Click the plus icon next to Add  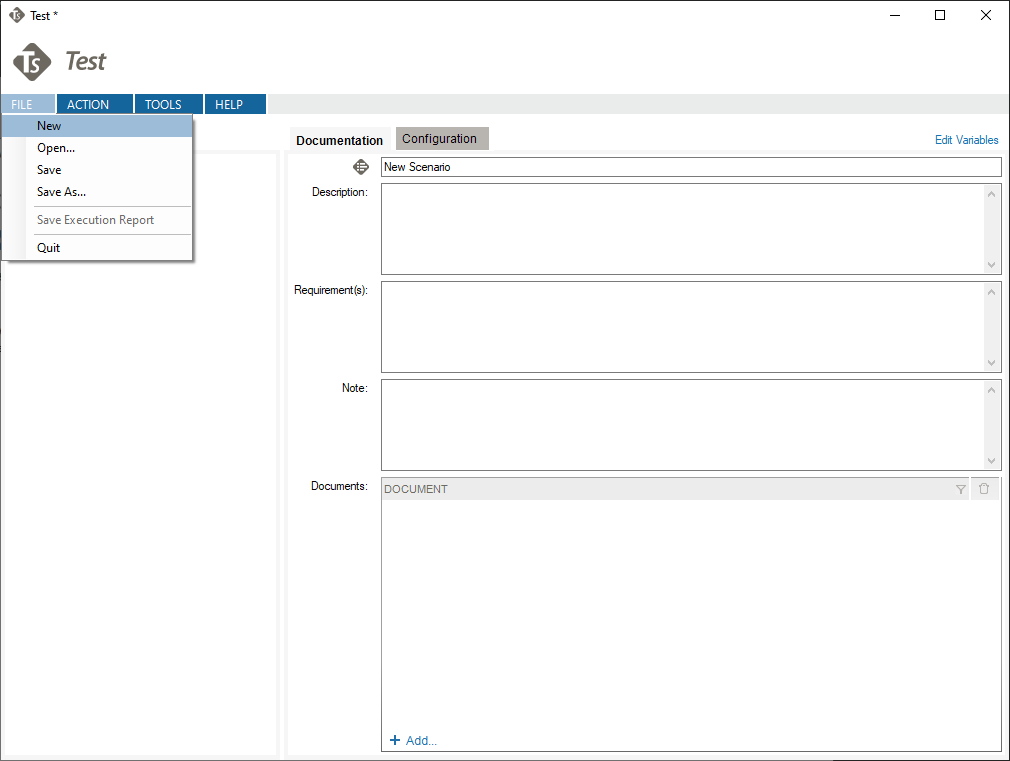pos(395,740)
